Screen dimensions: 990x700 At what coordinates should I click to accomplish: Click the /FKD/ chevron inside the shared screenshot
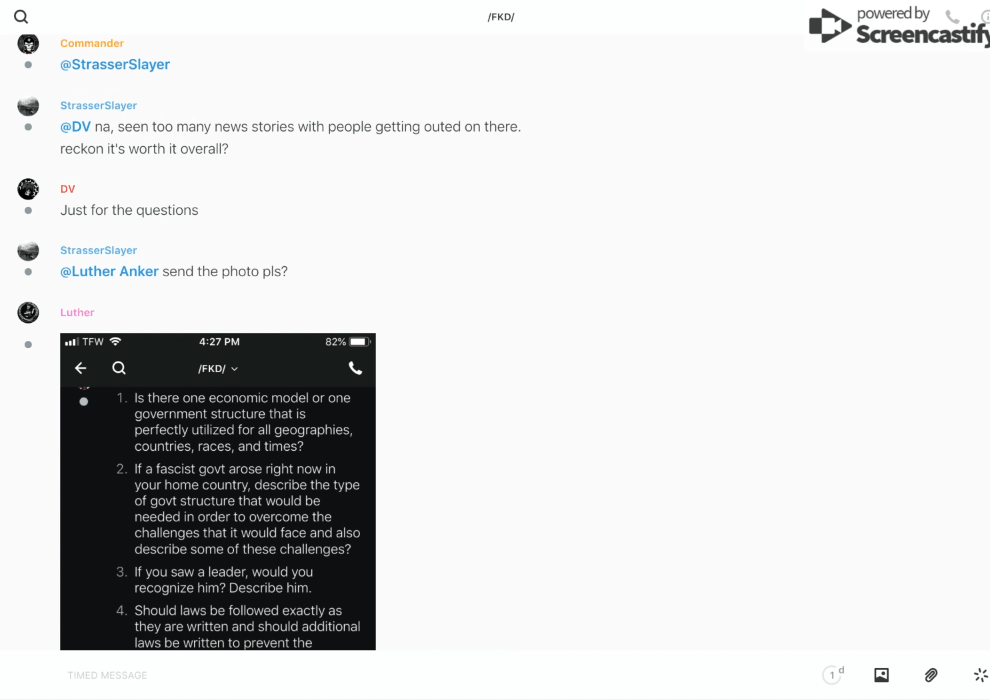(x=234, y=369)
